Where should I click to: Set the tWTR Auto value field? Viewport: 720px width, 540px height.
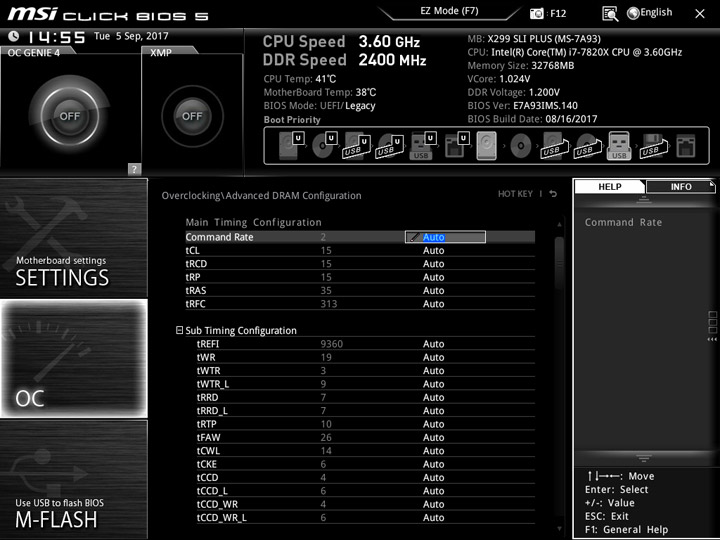point(433,371)
